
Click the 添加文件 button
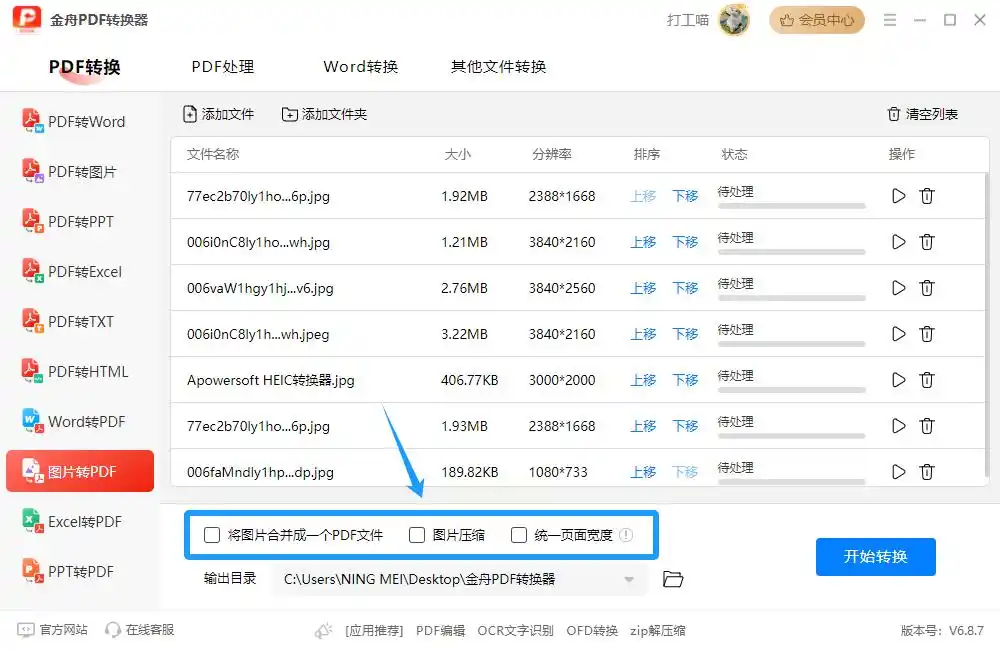point(218,114)
